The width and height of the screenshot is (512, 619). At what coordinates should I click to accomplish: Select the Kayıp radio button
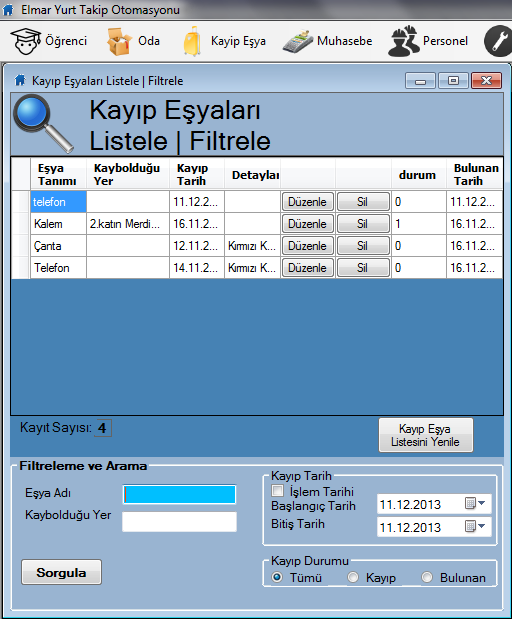[x=353, y=578]
